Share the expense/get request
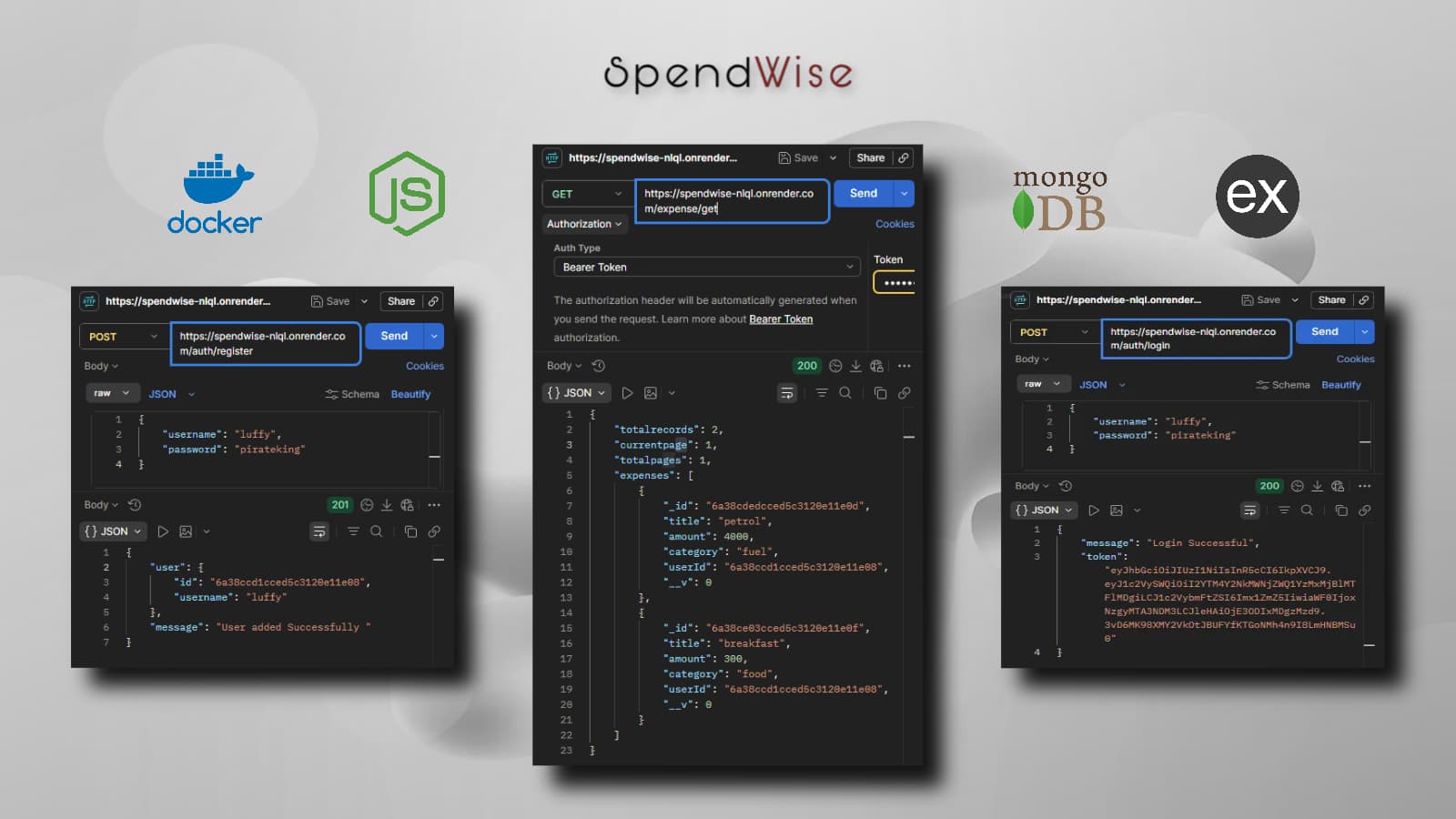 coord(871,157)
